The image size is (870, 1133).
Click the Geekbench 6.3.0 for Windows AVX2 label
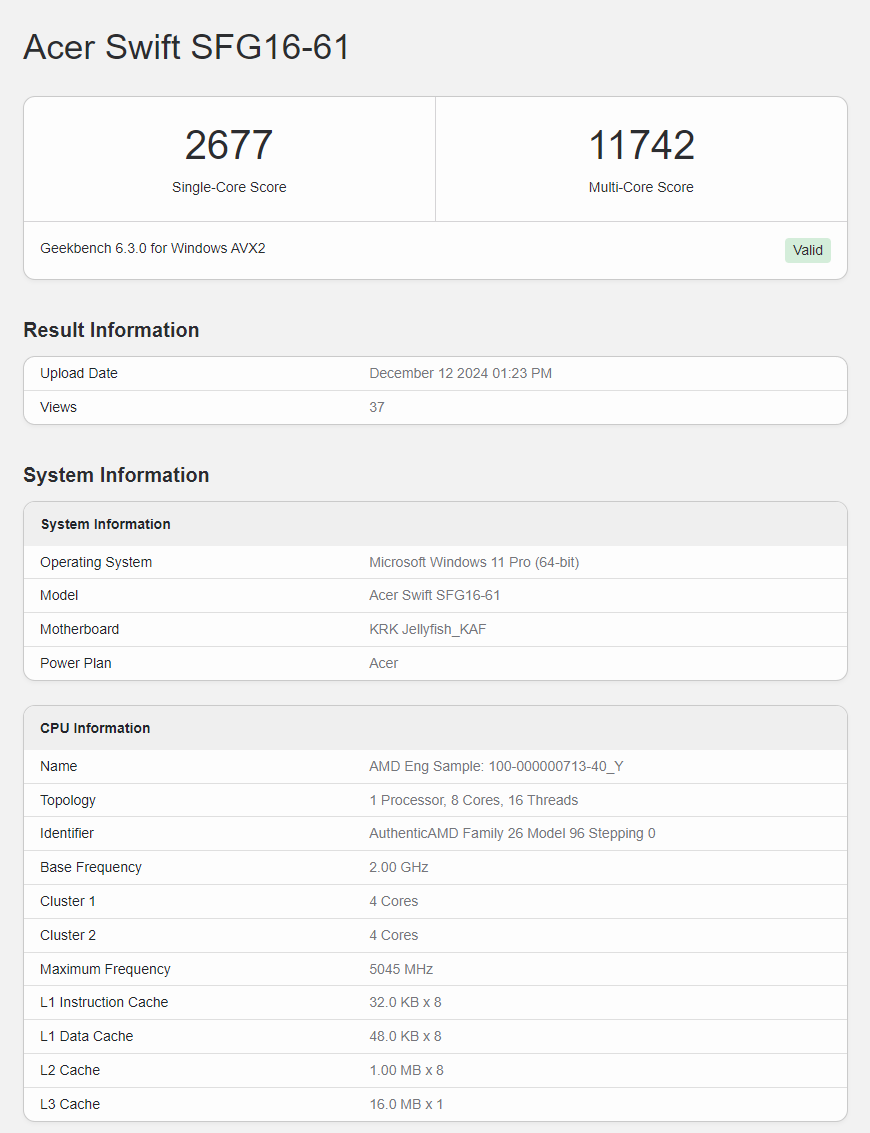click(152, 248)
